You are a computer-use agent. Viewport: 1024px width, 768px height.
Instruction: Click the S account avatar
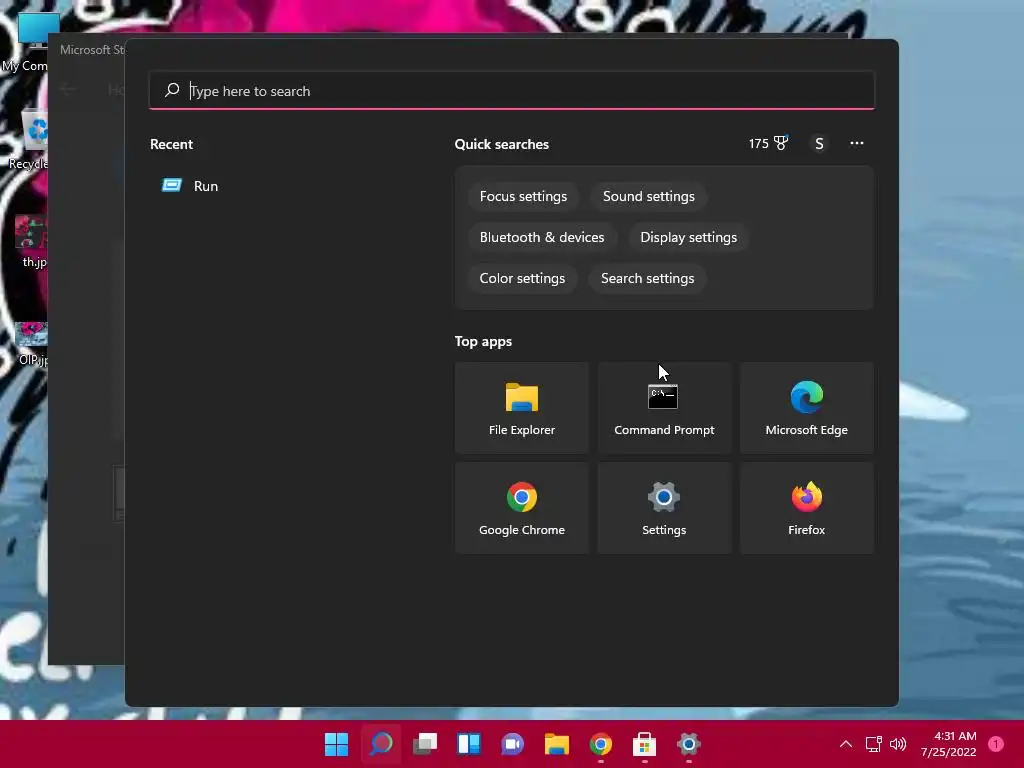pyautogui.click(x=819, y=144)
